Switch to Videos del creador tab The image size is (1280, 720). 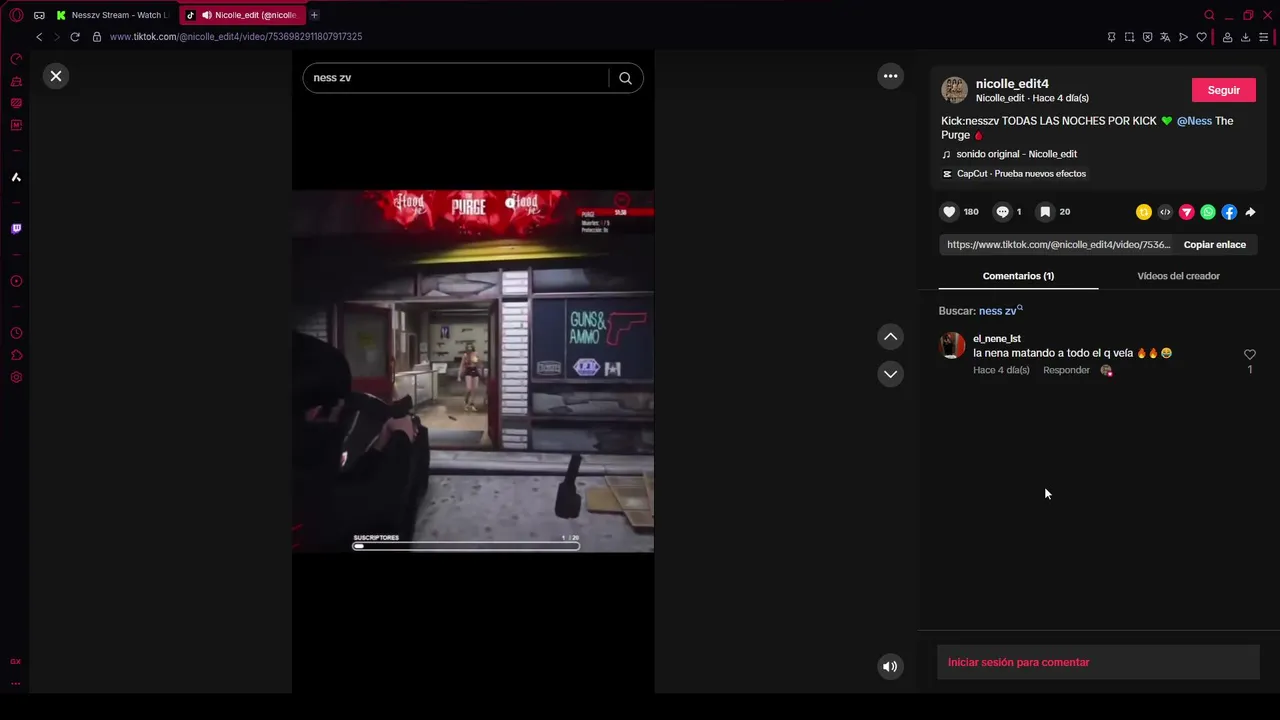(x=1178, y=276)
